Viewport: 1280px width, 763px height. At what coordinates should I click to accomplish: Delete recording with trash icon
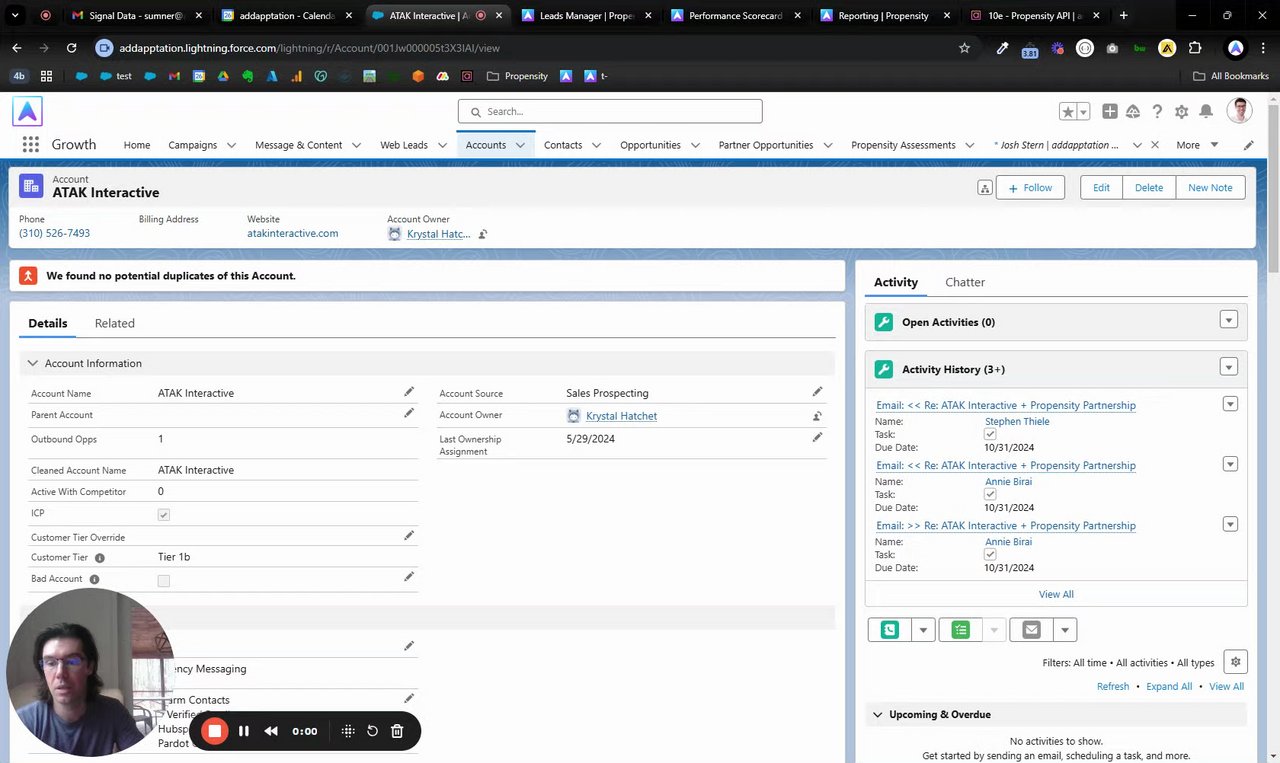coord(397,731)
